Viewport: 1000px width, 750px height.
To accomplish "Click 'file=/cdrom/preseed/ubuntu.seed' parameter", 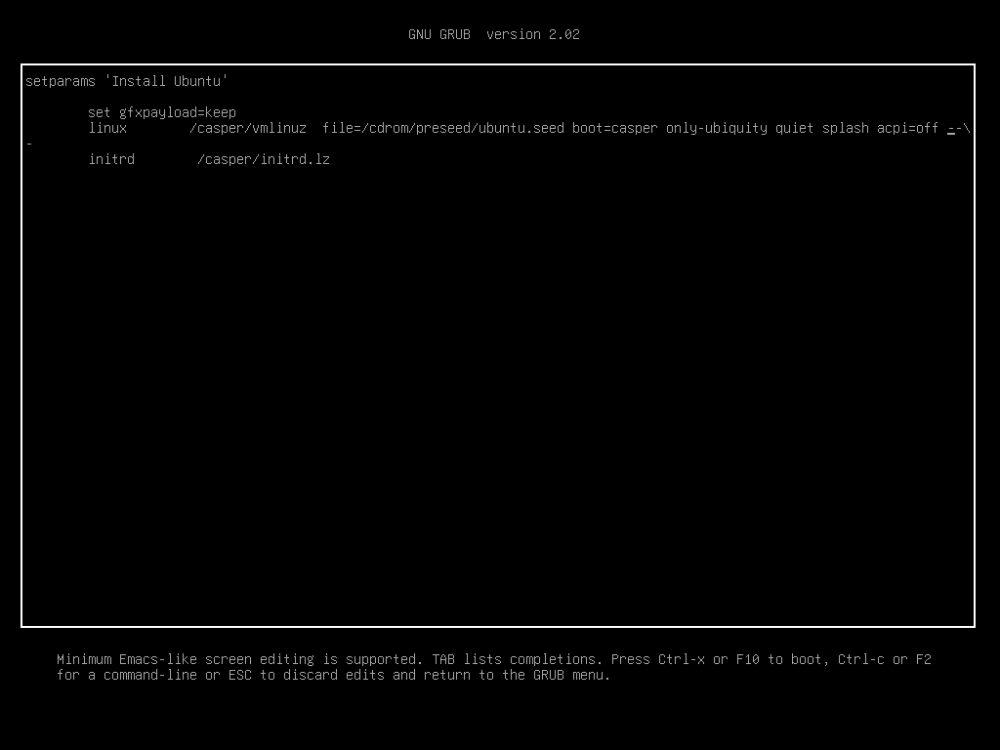I will click(x=443, y=128).
